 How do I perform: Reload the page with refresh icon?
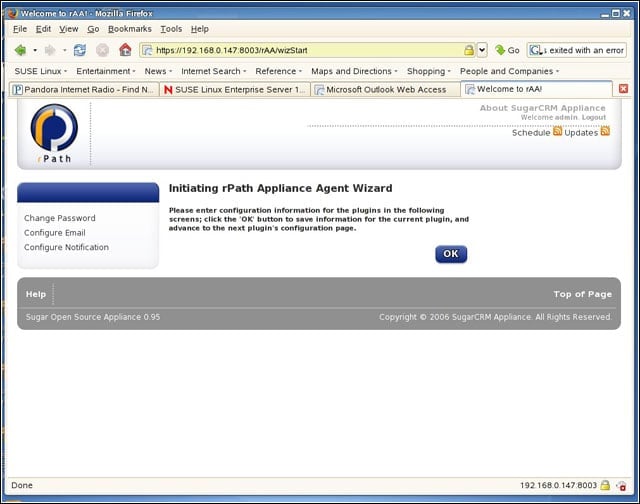(80, 50)
